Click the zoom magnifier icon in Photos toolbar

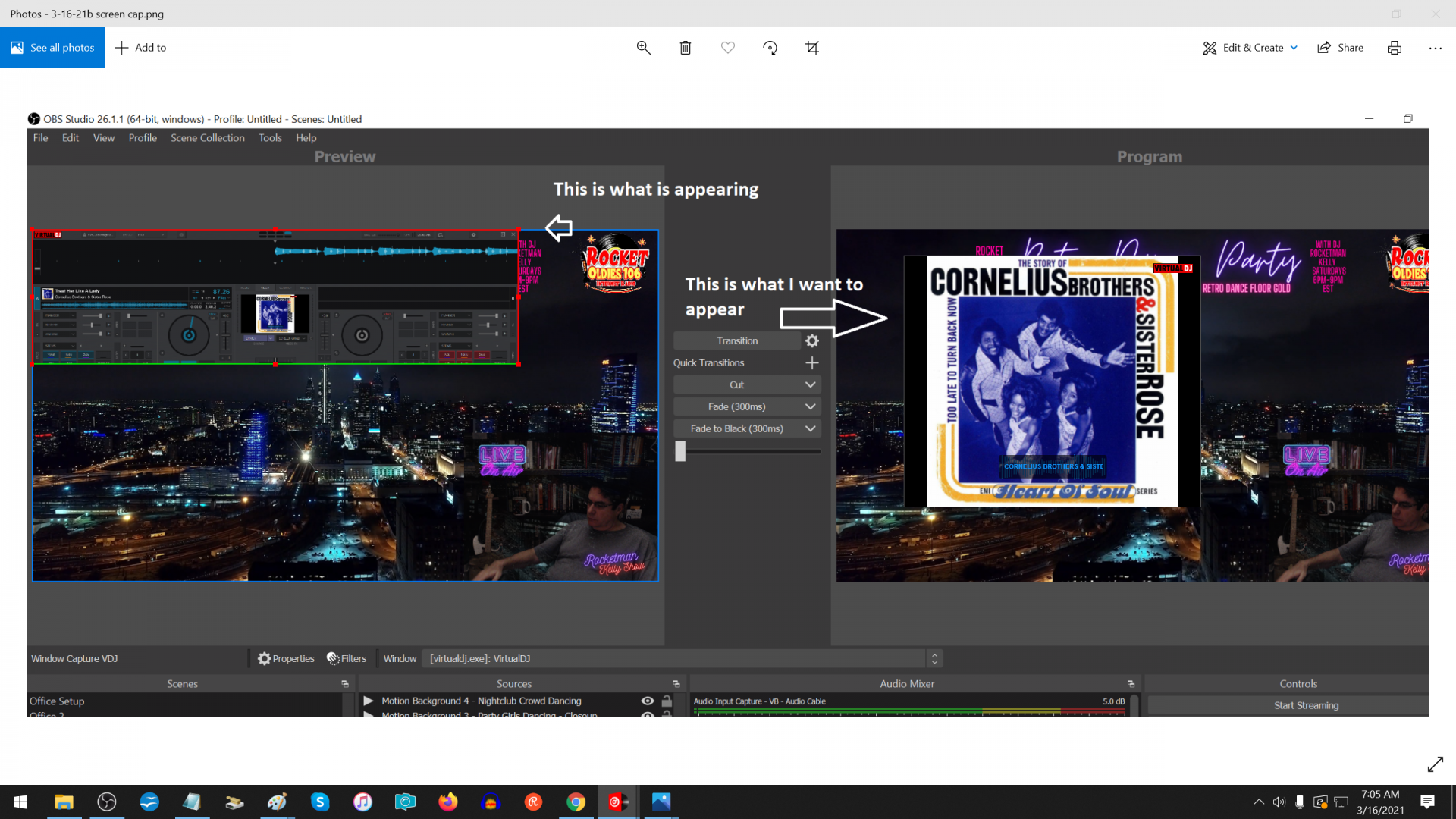click(643, 48)
